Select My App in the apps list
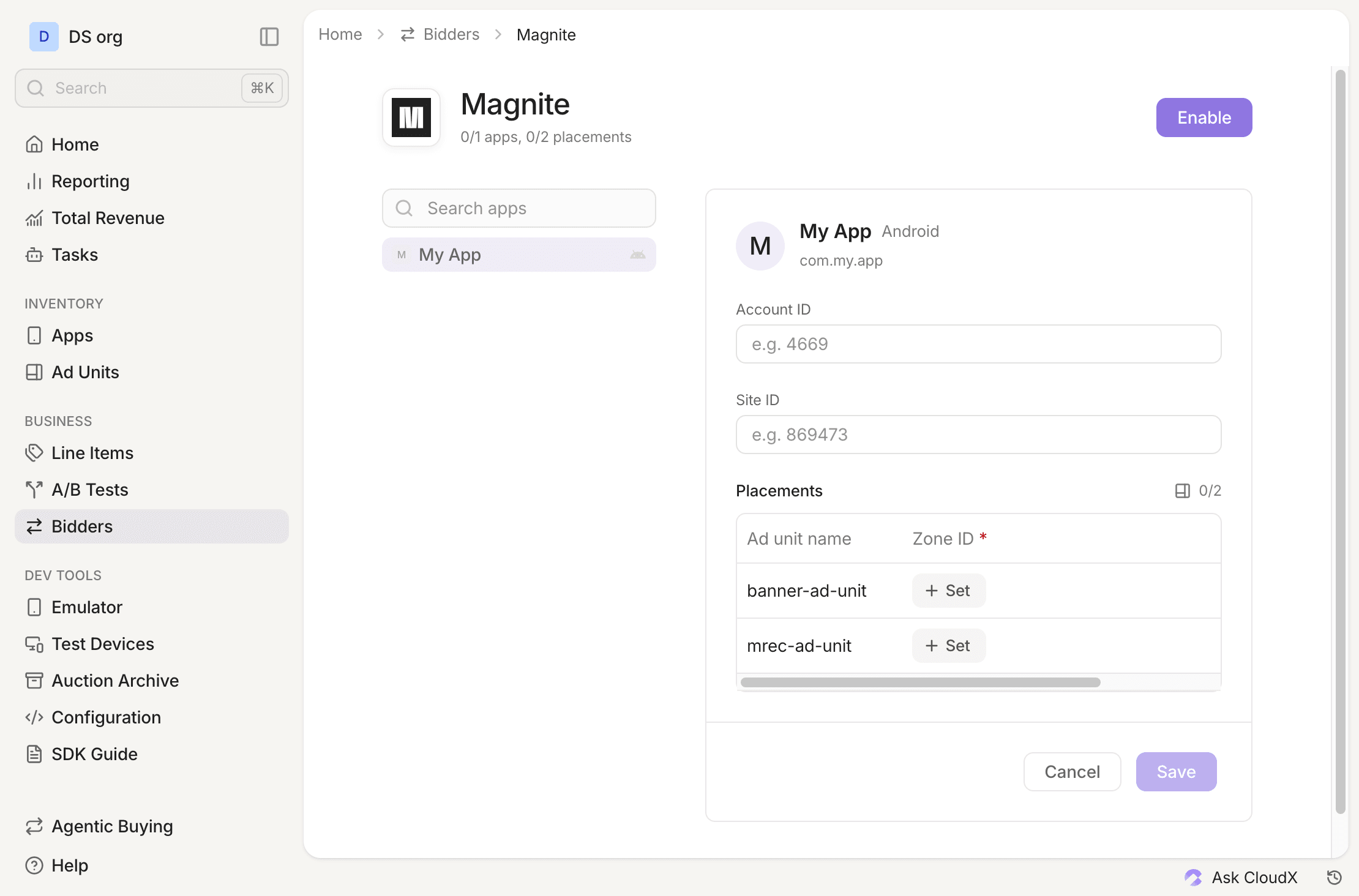Image resolution: width=1359 pixels, height=896 pixels. pyautogui.click(x=519, y=255)
